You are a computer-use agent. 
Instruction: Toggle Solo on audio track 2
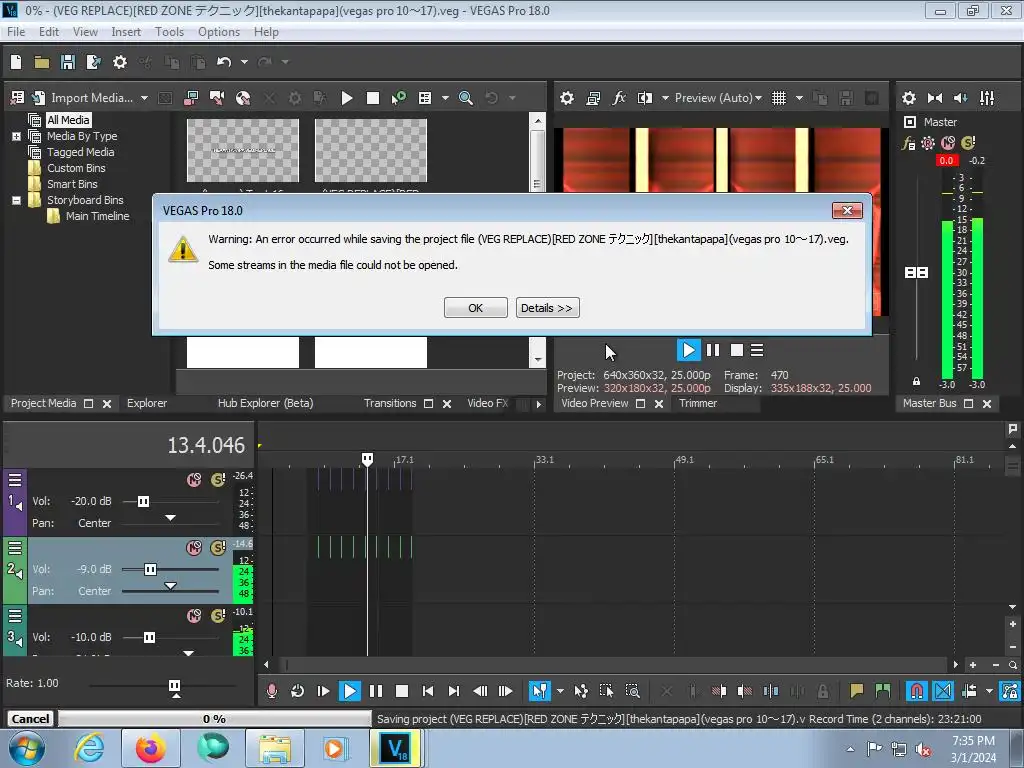(x=218, y=548)
